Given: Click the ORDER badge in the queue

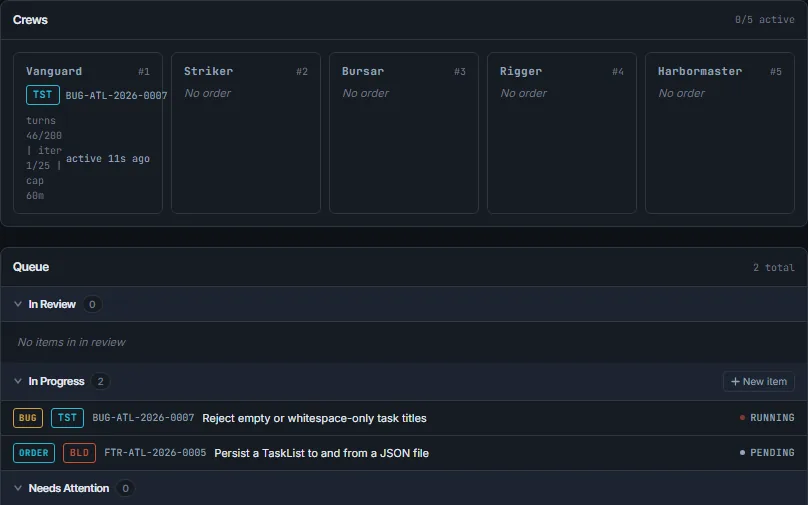Looking at the screenshot, I should 34,453.
